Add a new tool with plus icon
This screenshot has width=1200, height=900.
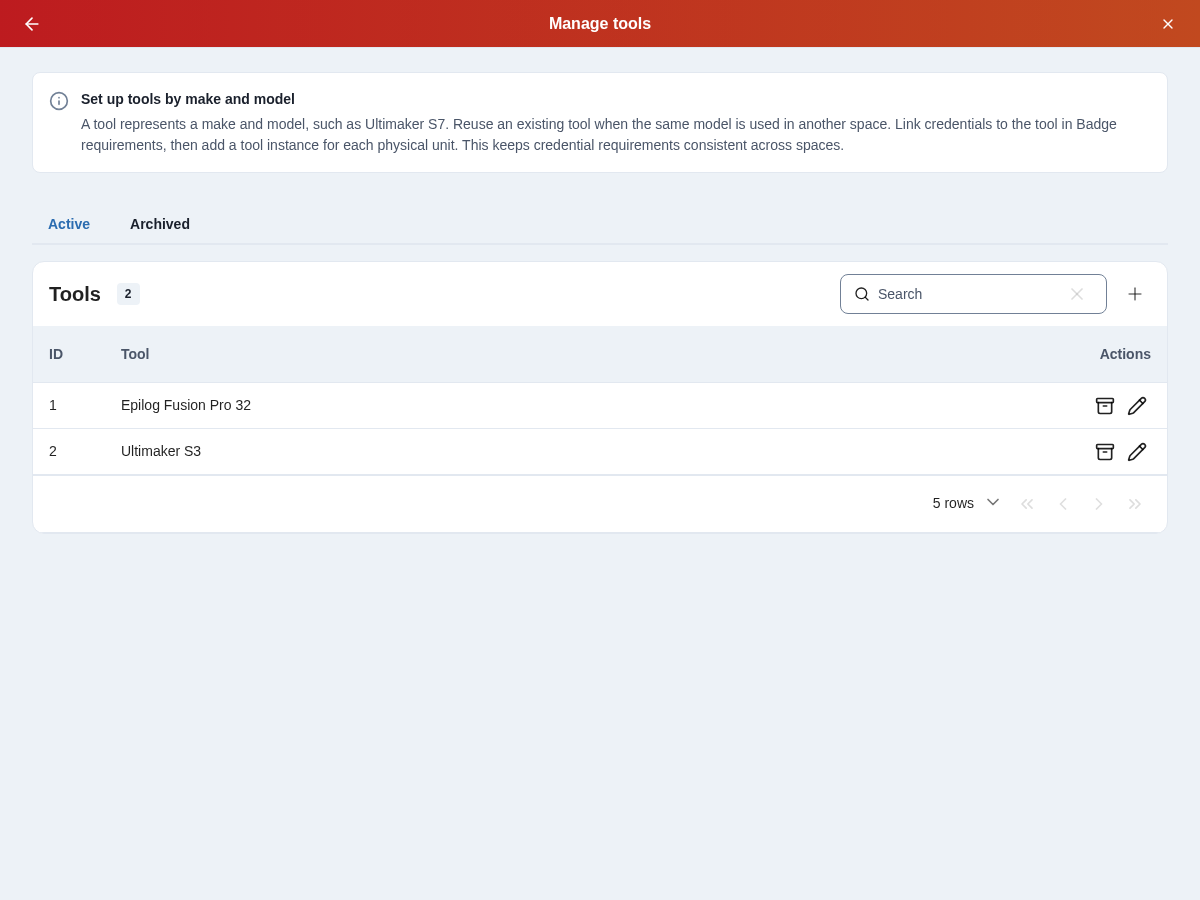[x=1135, y=294]
